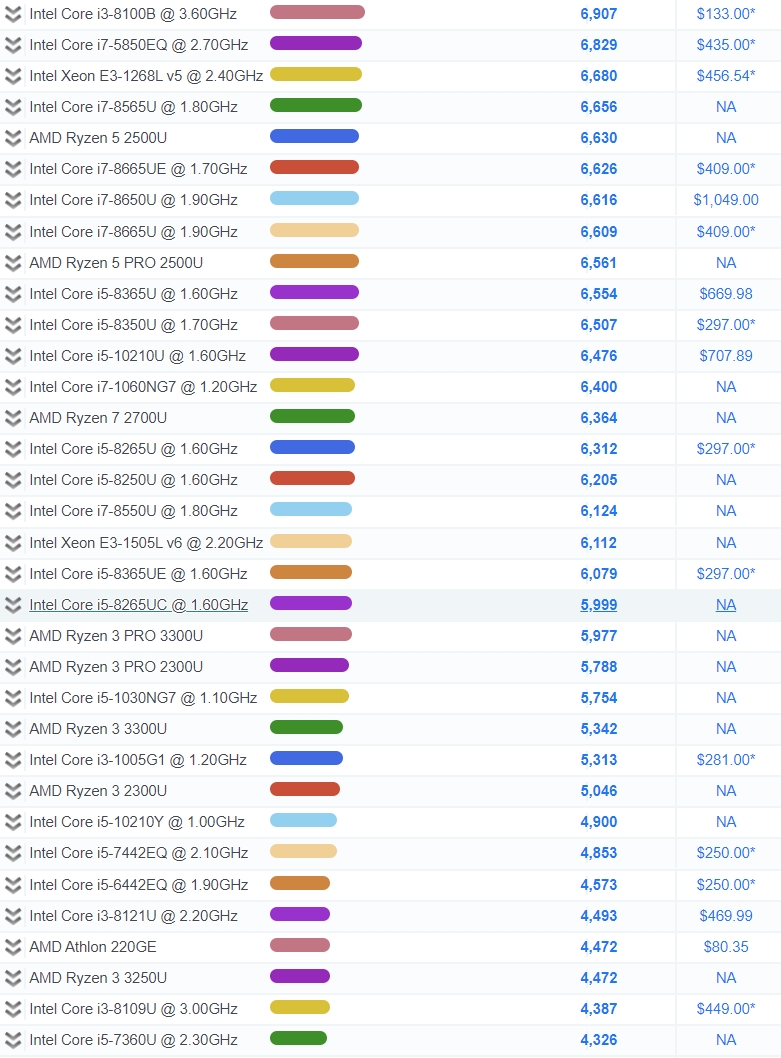Open Intel Core i3-1005G1 @ 1.20GHz link
Viewport: 781px width, 1058px height.
[138, 760]
